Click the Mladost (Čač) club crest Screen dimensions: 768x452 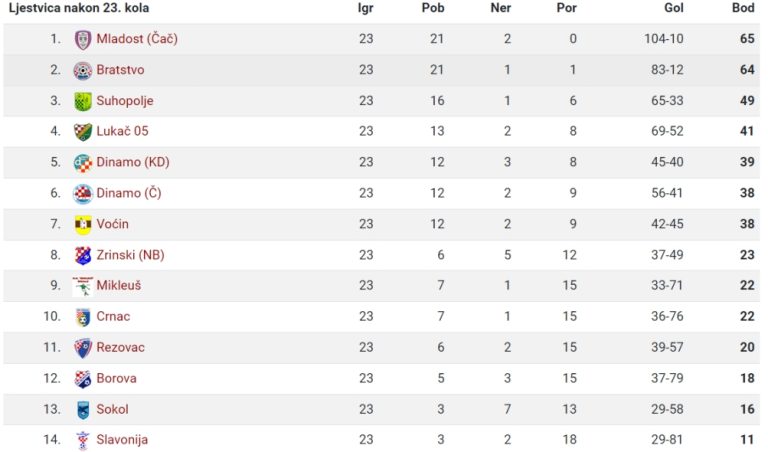[83, 40]
